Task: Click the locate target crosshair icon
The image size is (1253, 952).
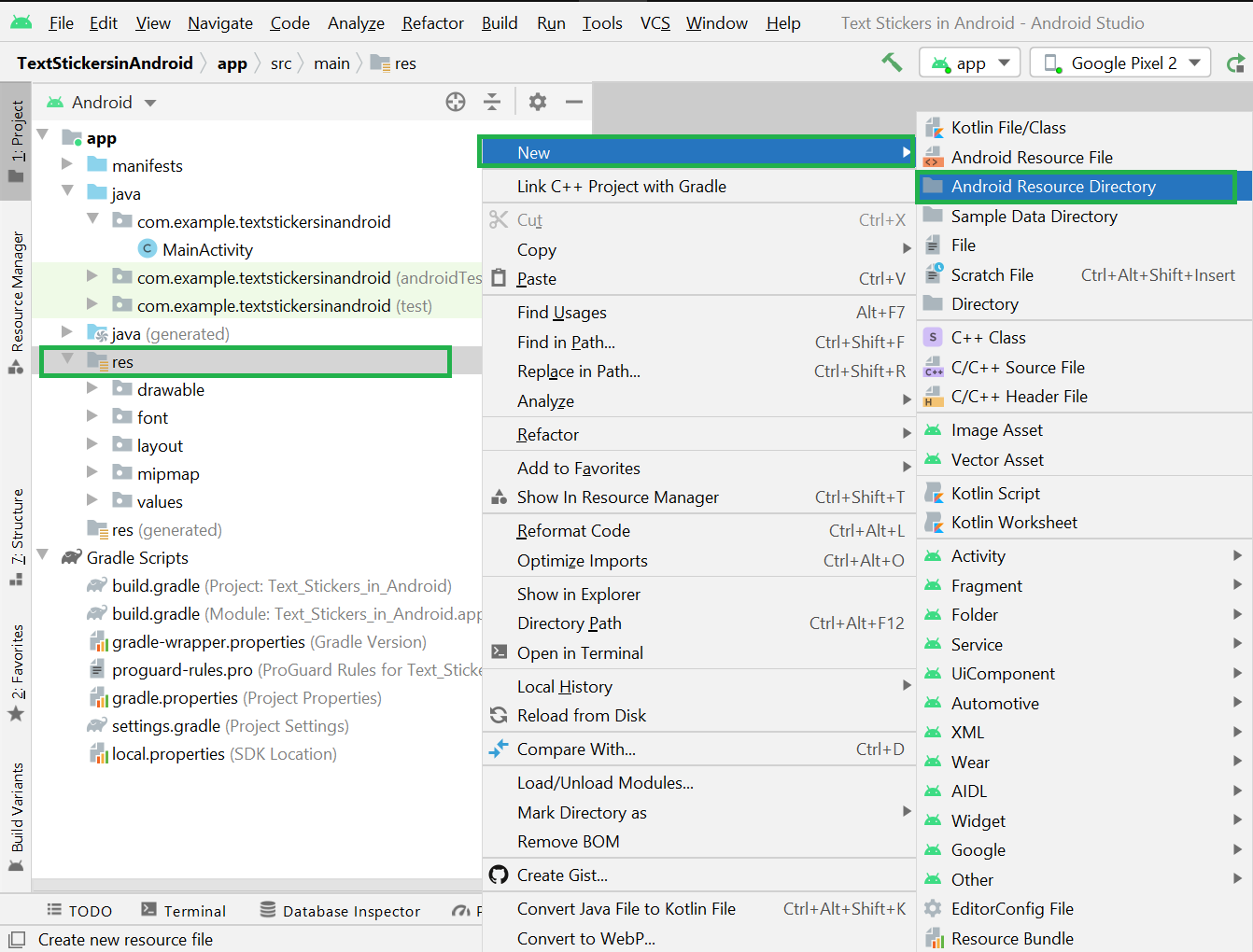Action: [x=456, y=102]
